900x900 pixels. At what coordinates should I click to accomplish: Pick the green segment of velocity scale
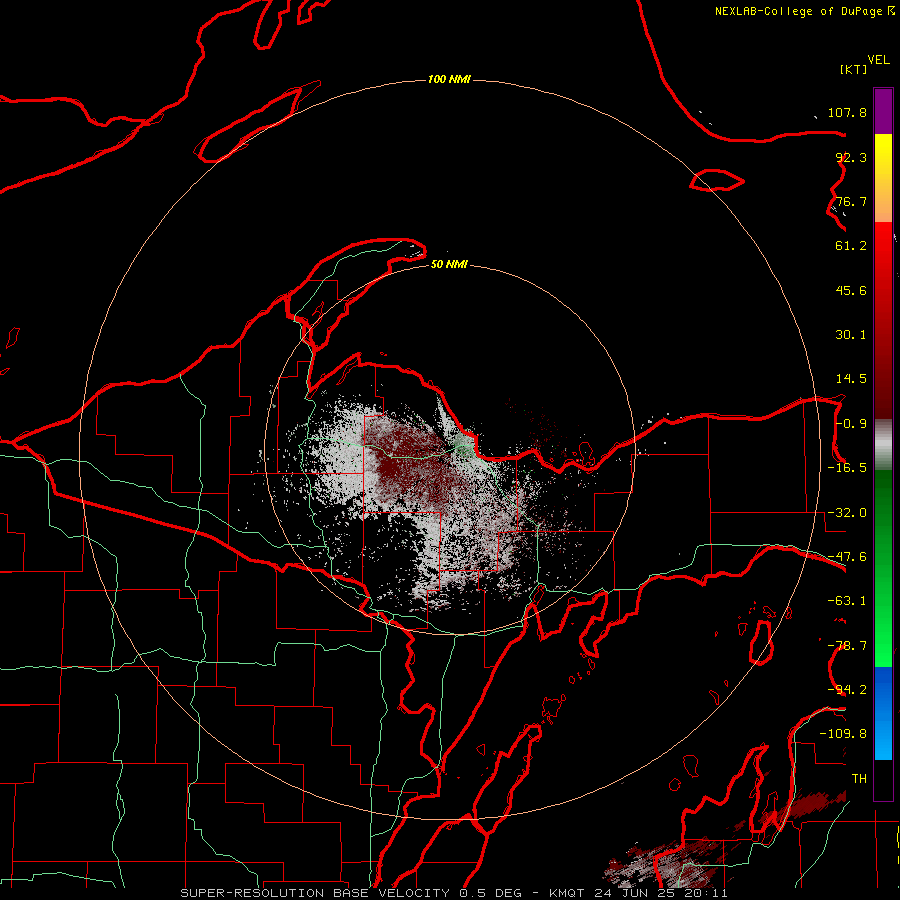pos(883,568)
